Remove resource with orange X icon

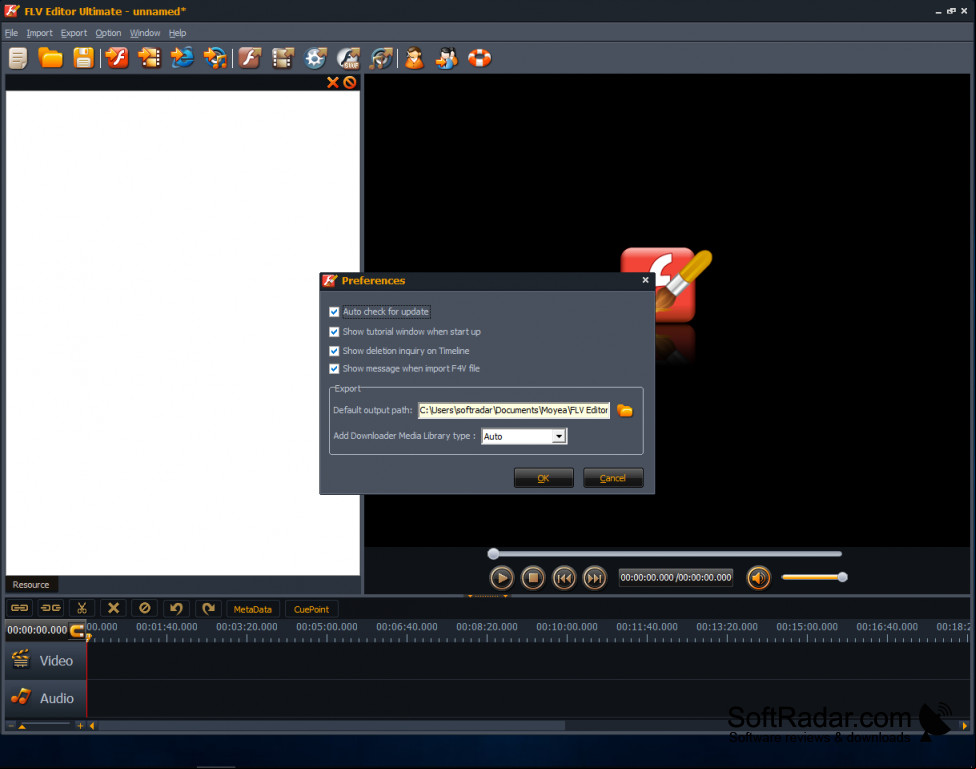332,82
